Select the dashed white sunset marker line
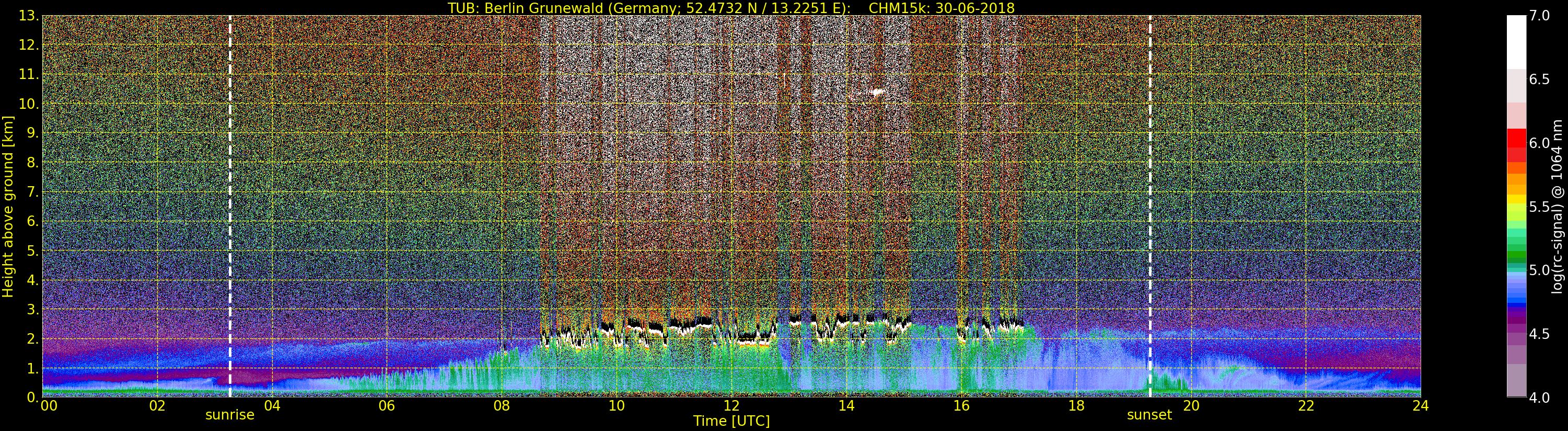The height and width of the screenshot is (431, 1568). pyautogui.click(x=1150, y=206)
